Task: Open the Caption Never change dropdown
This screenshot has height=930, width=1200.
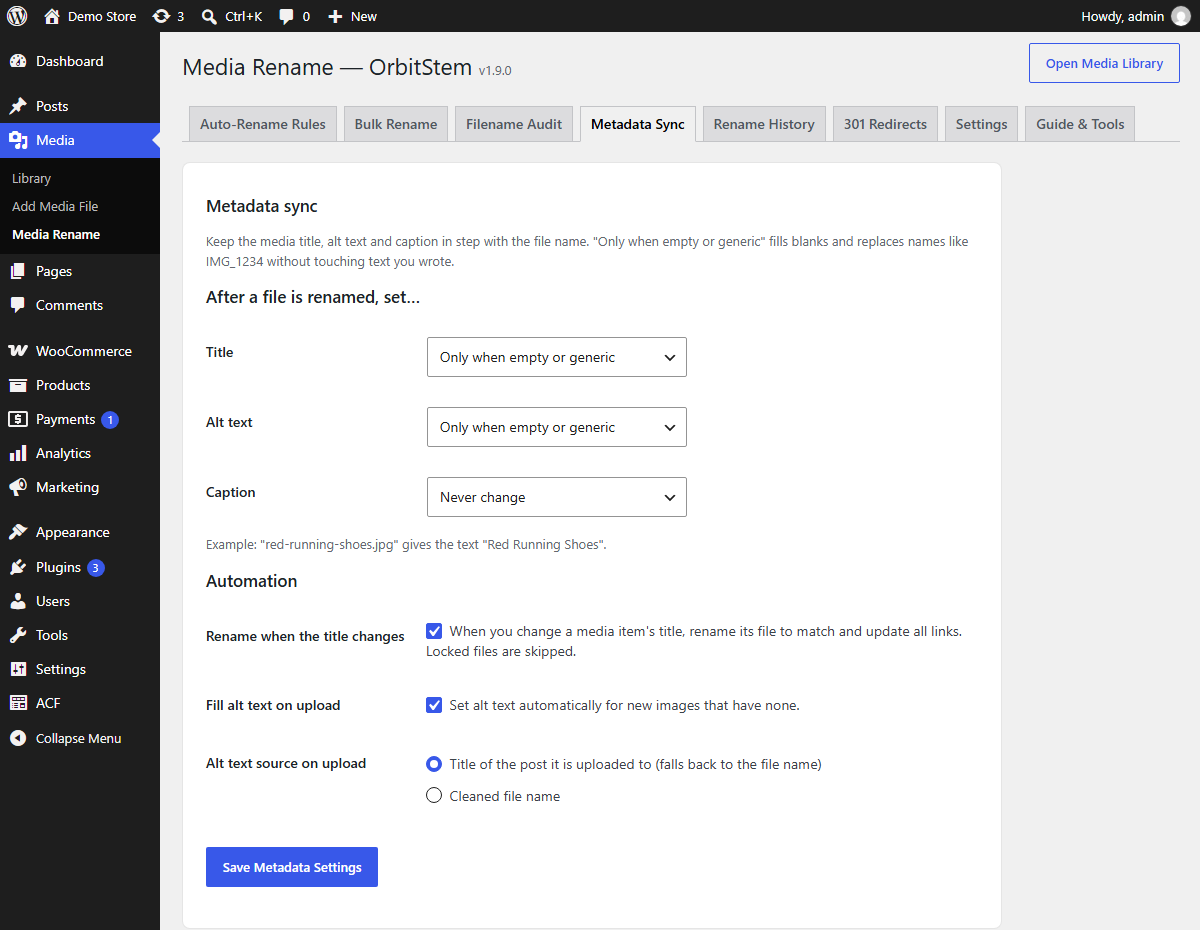Action: tap(557, 497)
